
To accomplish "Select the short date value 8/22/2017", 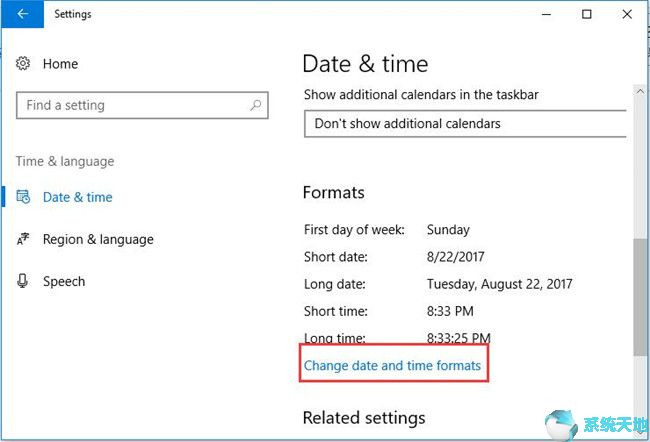I will 455,257.
